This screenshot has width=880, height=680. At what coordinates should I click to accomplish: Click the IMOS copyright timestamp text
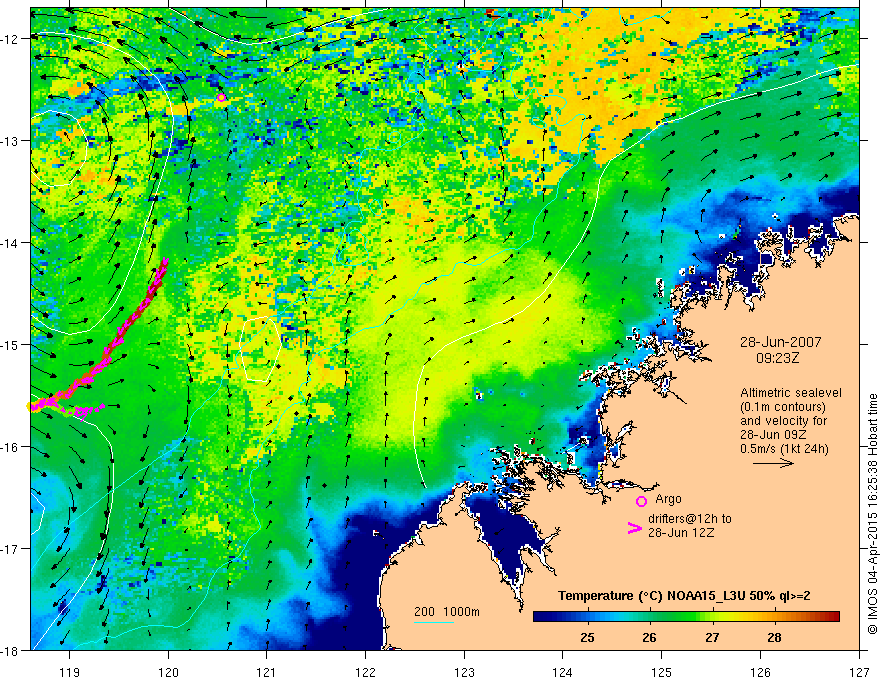coord(872,513)
